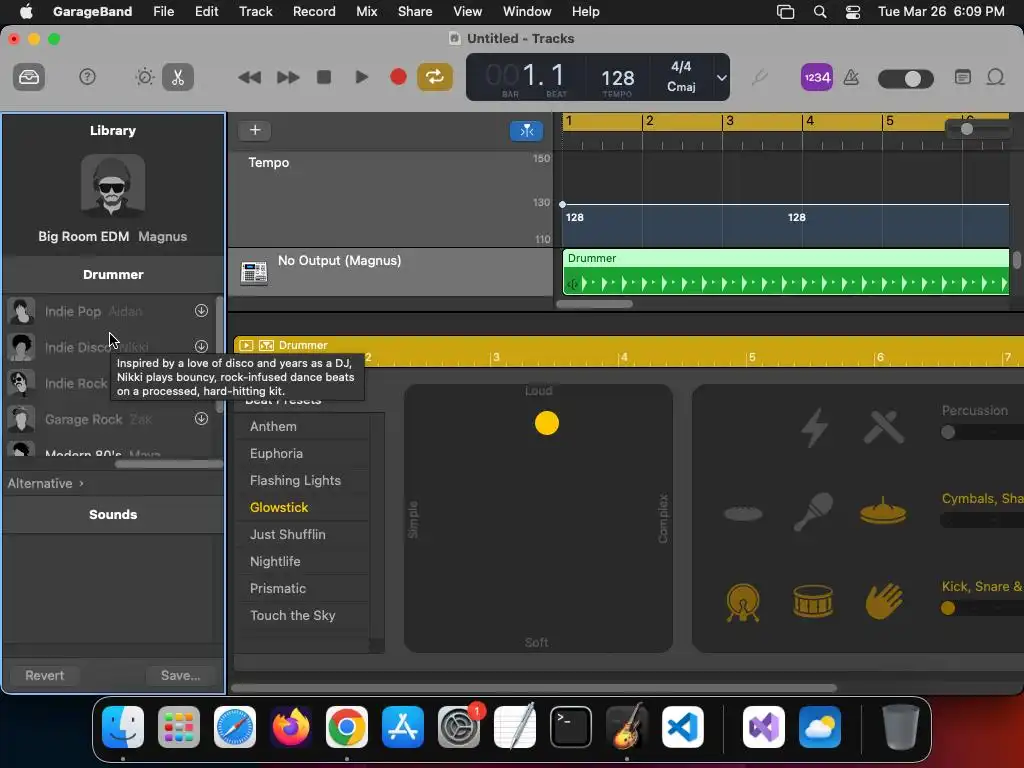Add a new track with the plus button

click(255, 130)
